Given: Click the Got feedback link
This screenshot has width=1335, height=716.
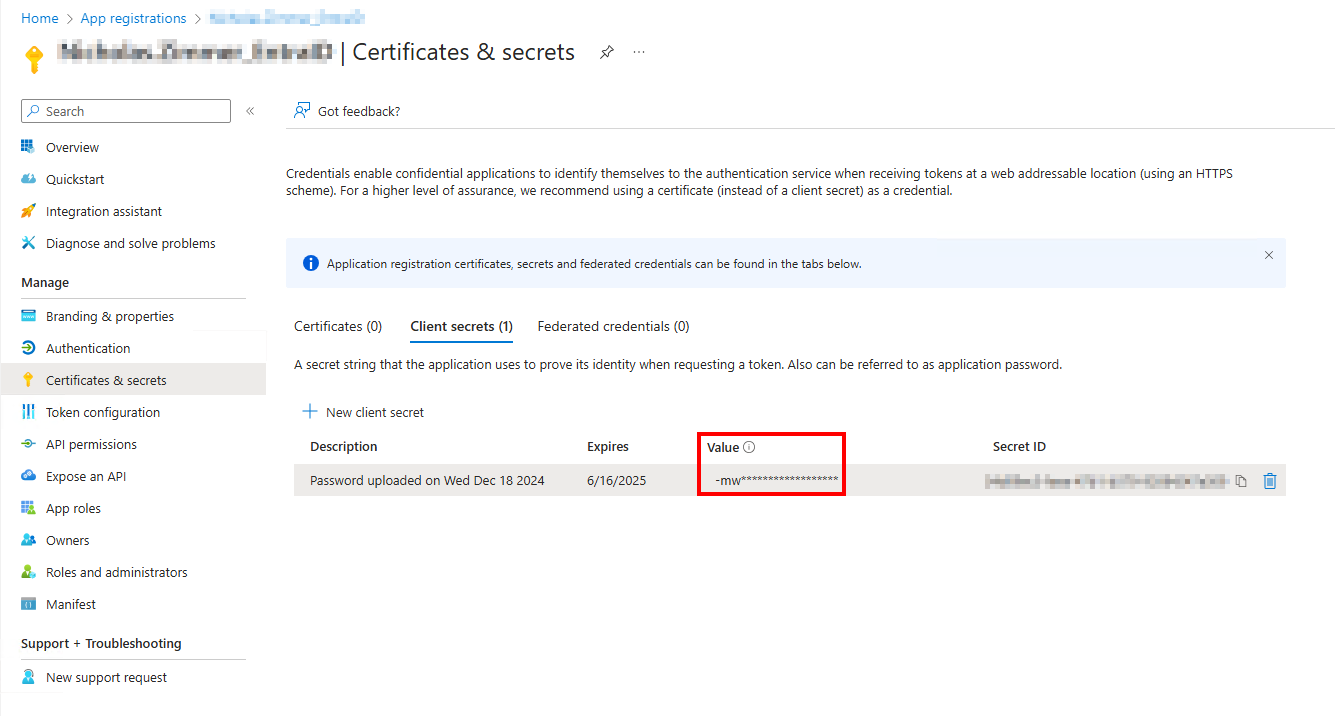Looking at the screenshot, I should pos(346,111).
